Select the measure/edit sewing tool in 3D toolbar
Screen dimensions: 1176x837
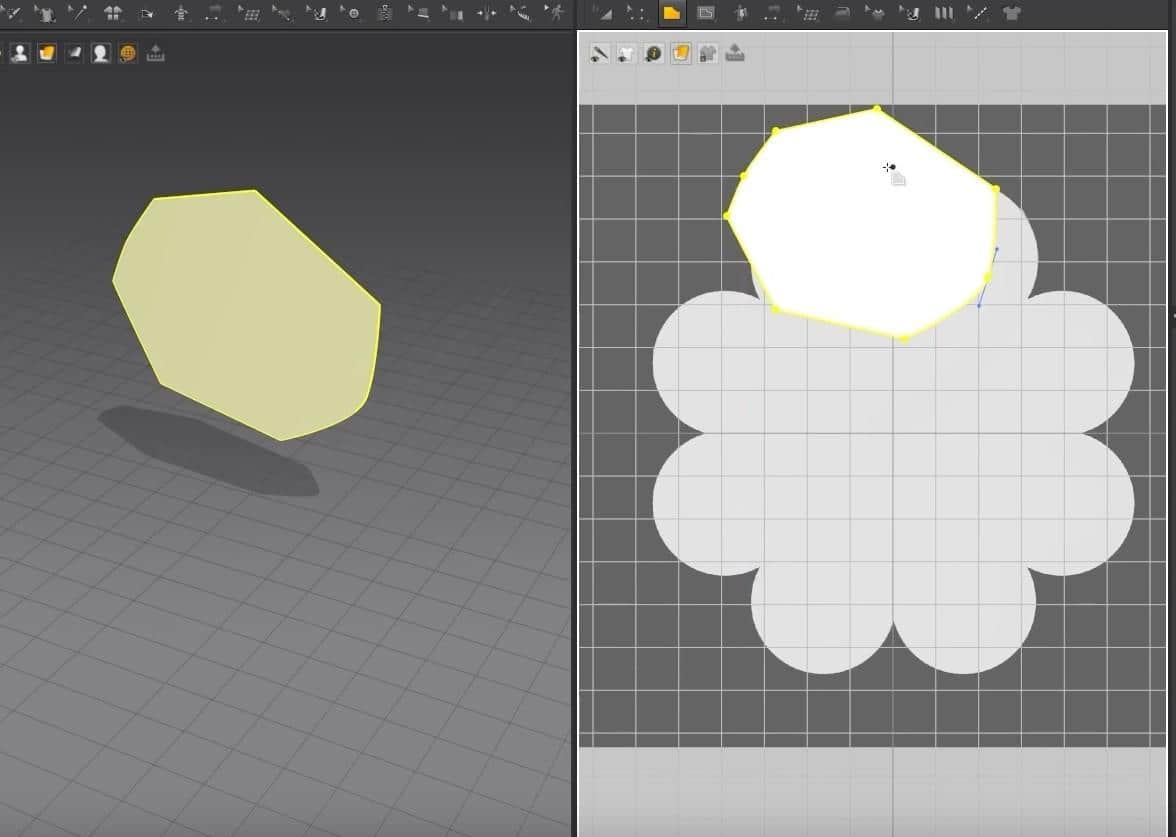click(x=214, y=13)
